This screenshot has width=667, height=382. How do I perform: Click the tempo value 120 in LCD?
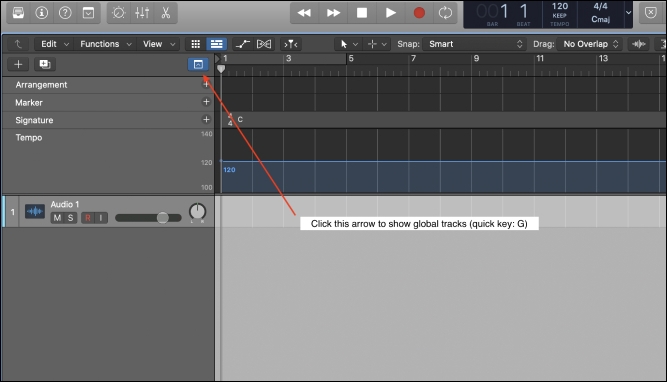pyautogui.click(x=560, y=6)
